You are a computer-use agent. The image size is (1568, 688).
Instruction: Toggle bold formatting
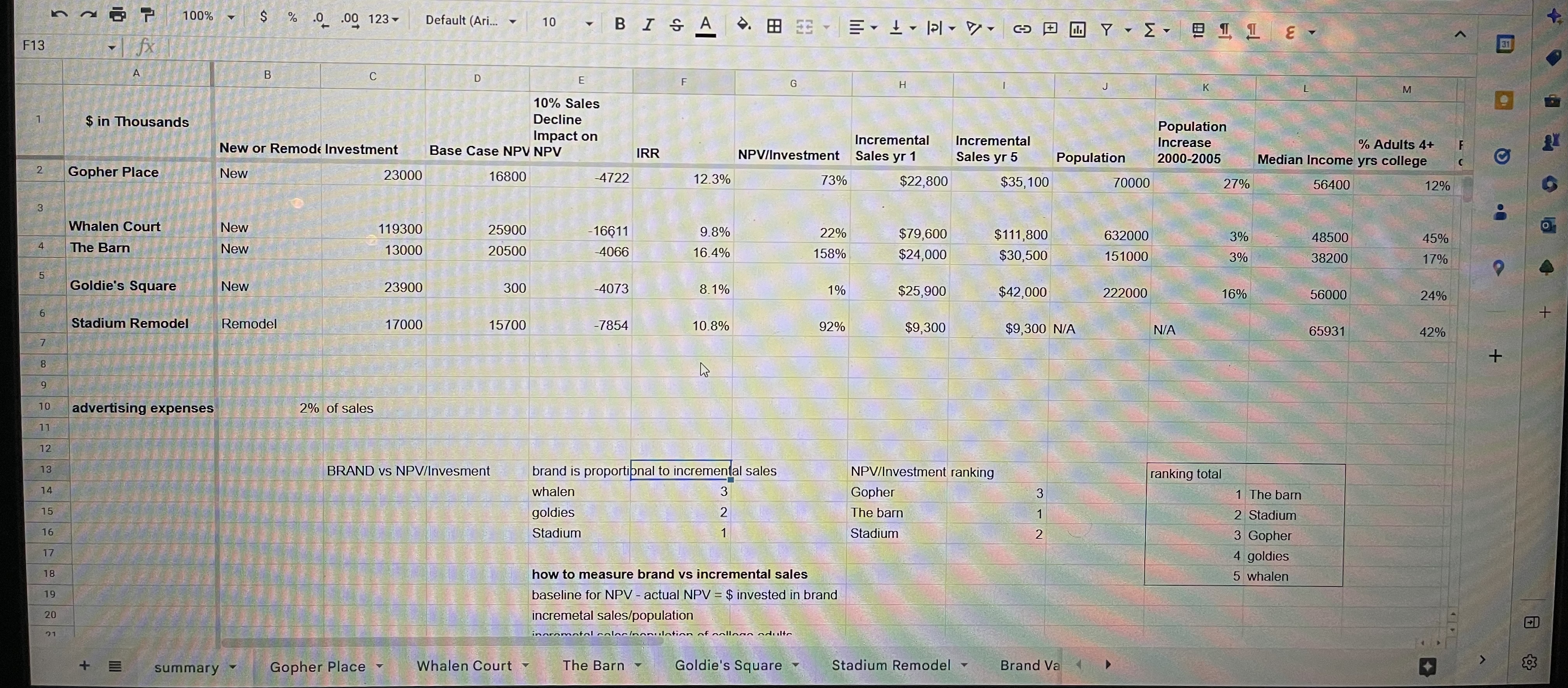[620, 24]
